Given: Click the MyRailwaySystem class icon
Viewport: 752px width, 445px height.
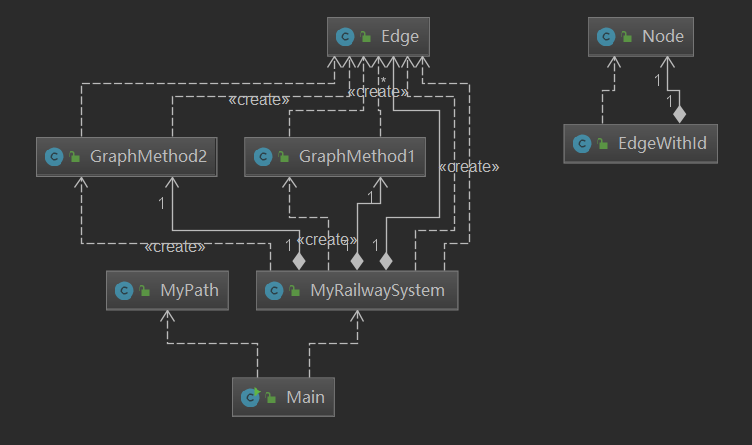Looking at the screenshot, I should tap(274, 291).
